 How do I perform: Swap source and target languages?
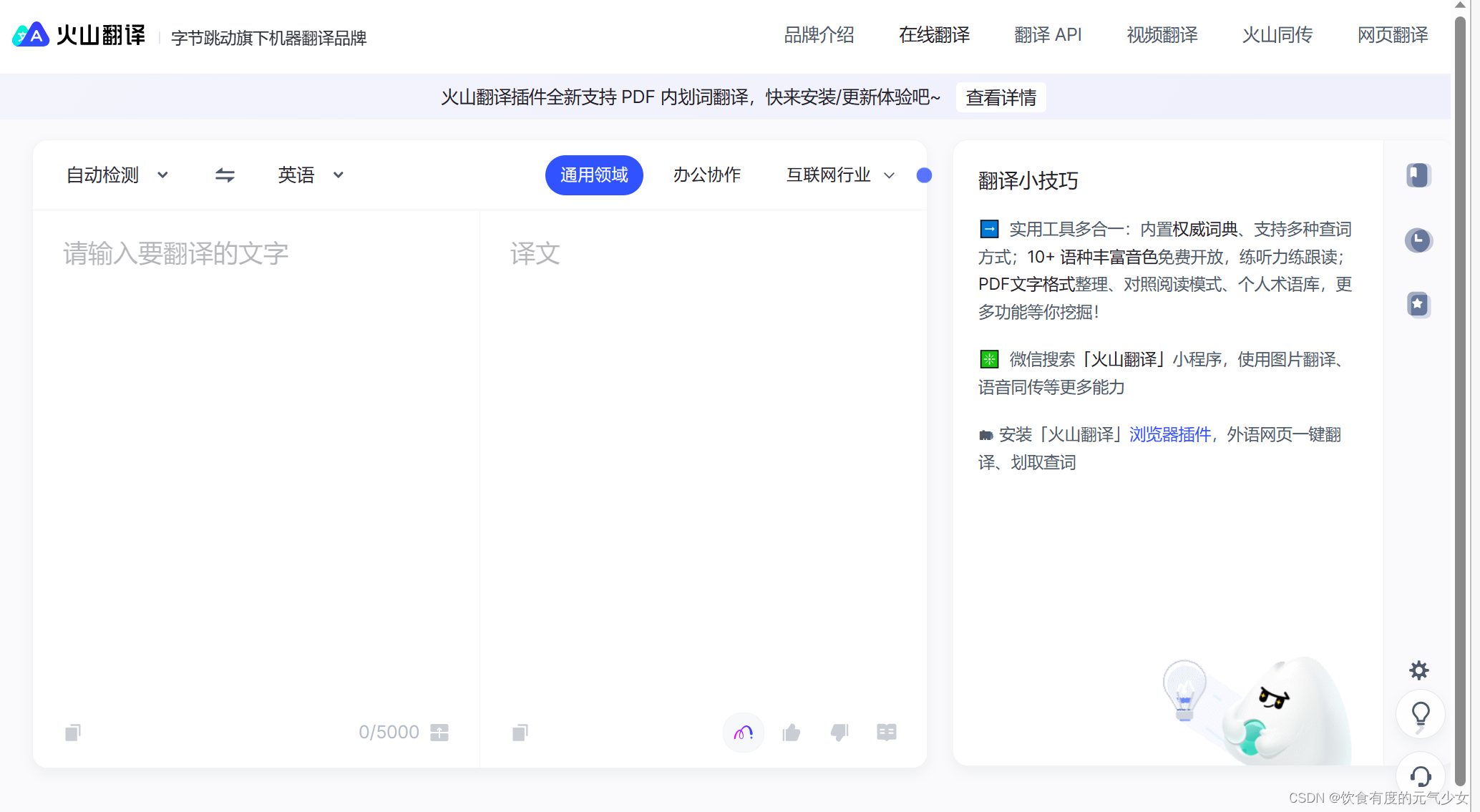click(225, 175)
